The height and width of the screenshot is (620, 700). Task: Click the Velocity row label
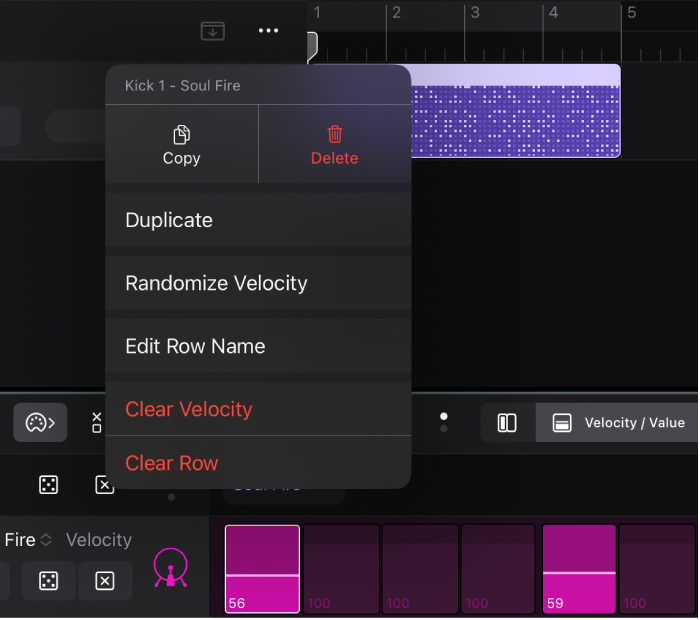coord(99,541)
